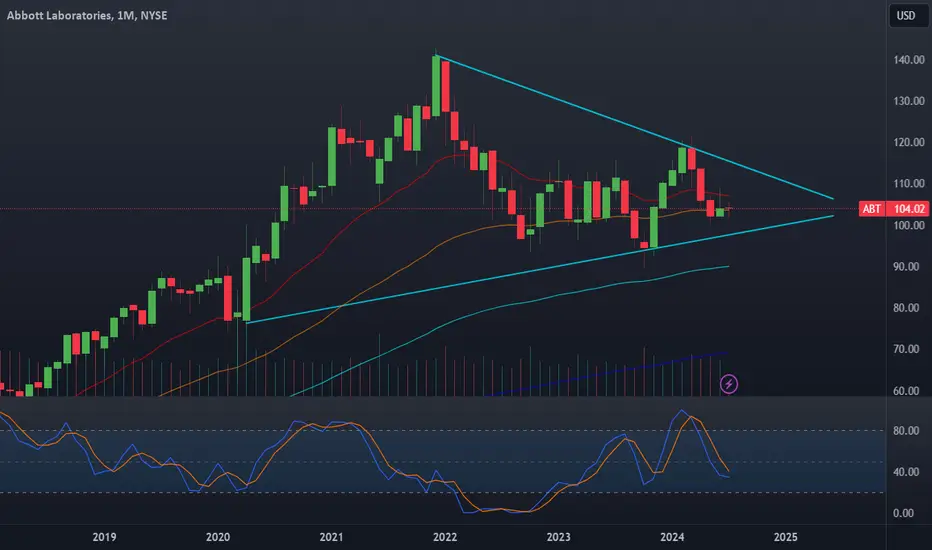
Task: Click the 2021 time axis label
Action: pyautogui.click(x=331, y=537)
